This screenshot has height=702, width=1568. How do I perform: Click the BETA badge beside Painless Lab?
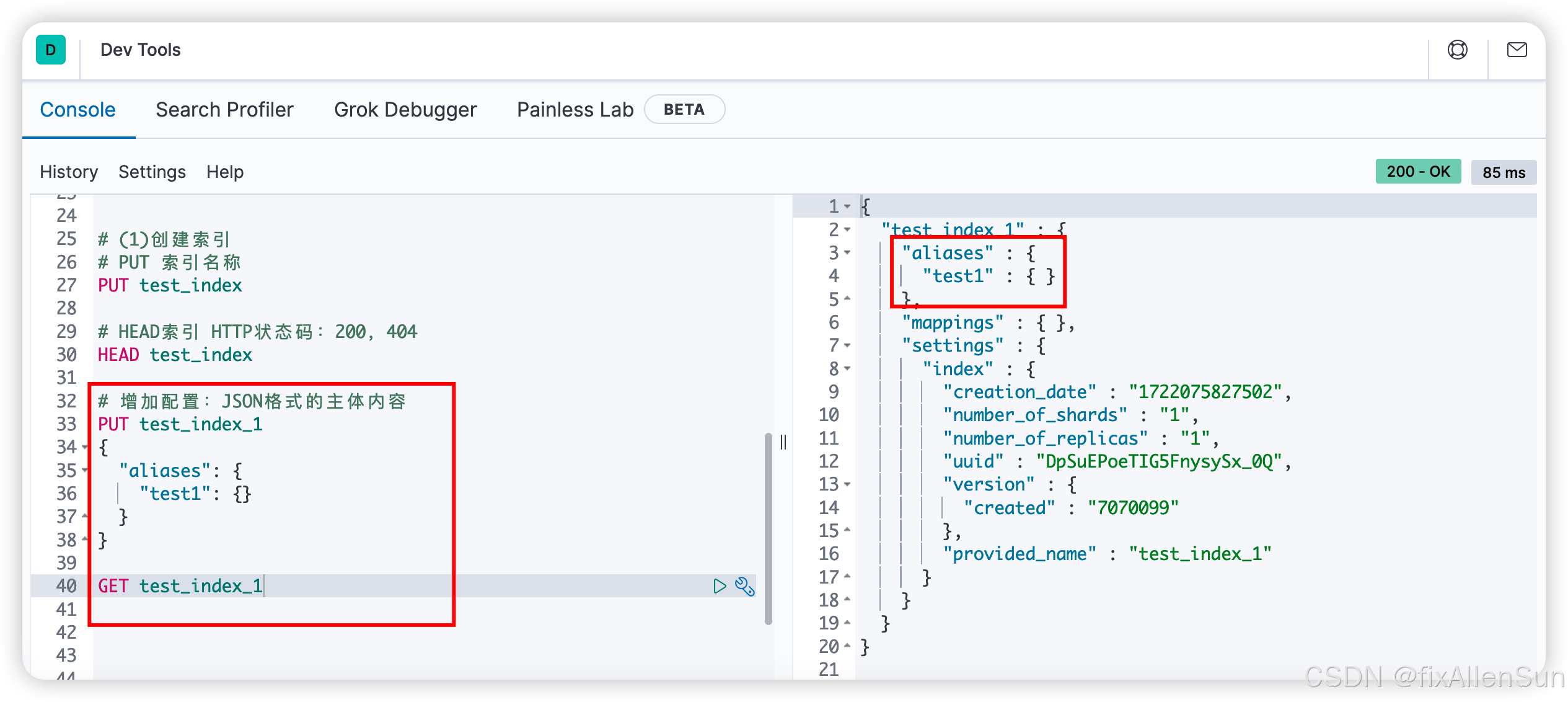684,110
